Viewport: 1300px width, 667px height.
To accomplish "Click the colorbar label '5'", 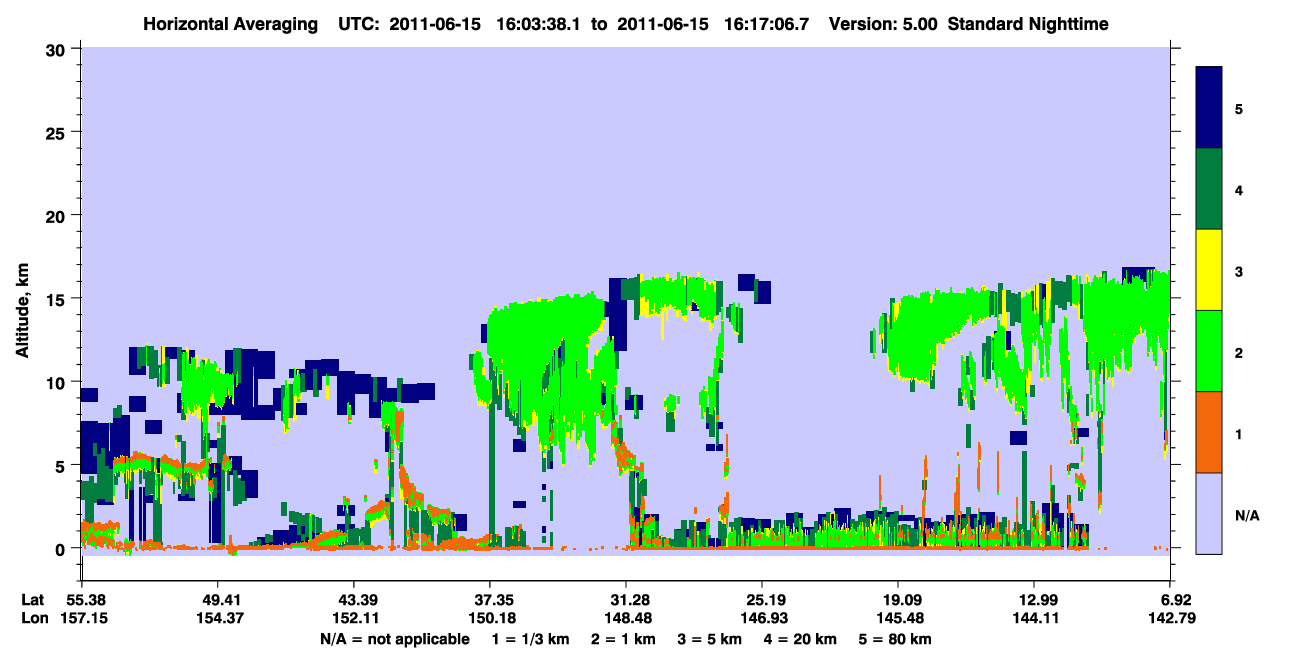I will pos(1239,109).
